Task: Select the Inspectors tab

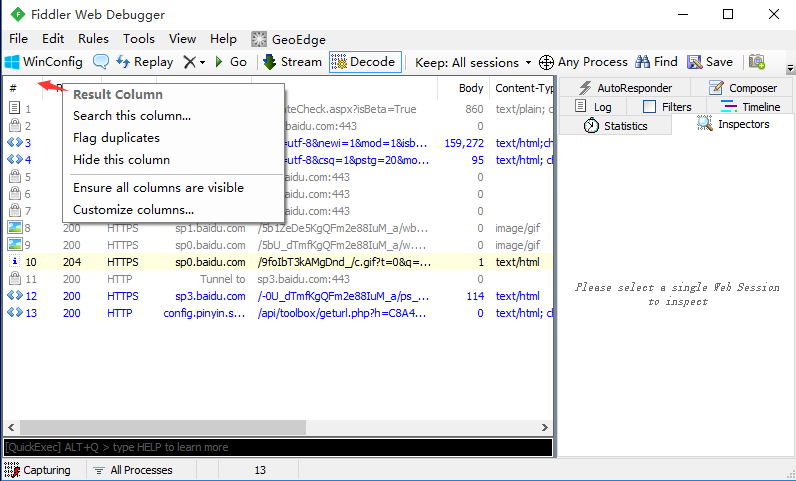Action: click(733, 124)
